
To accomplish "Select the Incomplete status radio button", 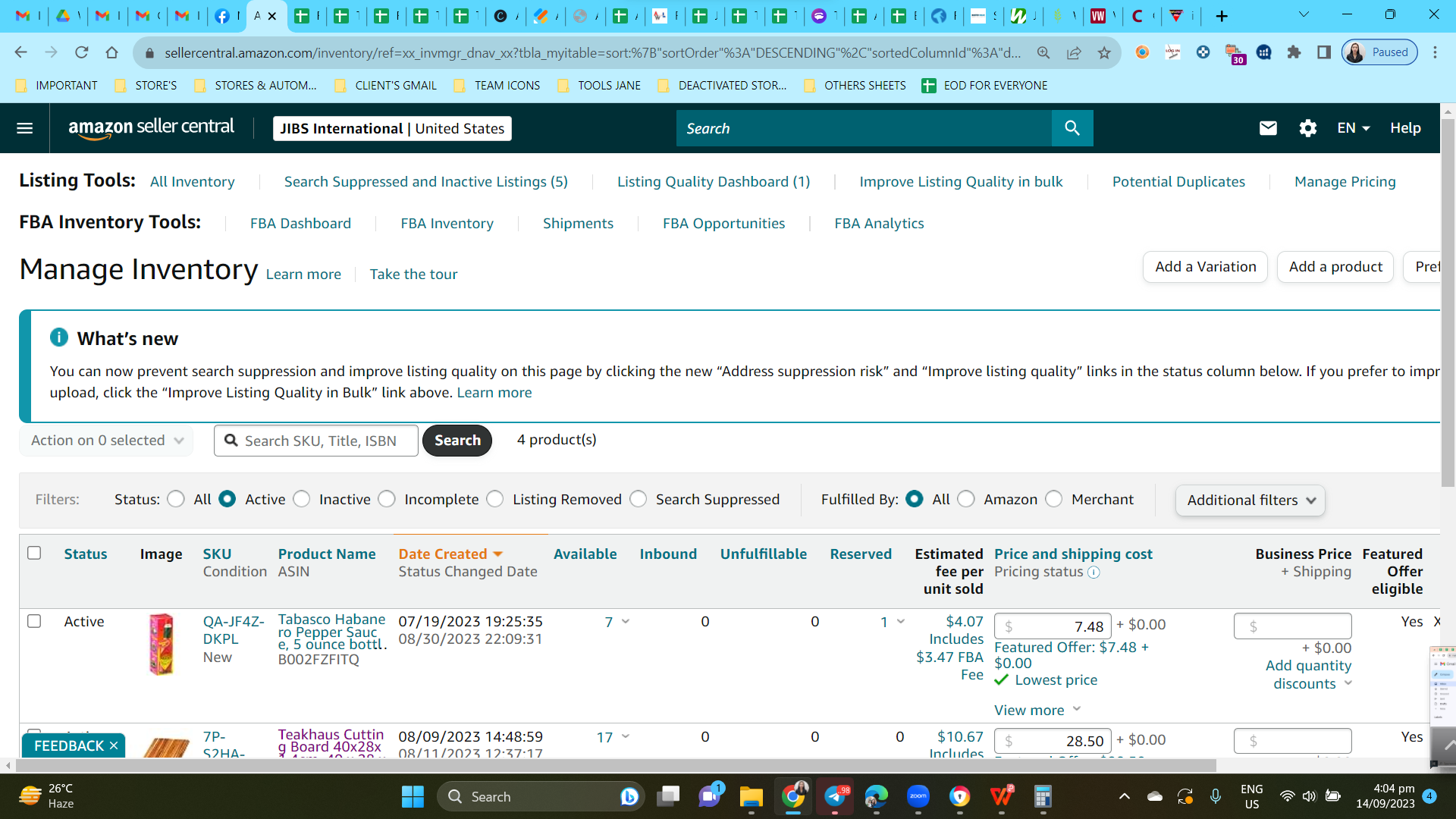I will (x=387, y=499).
